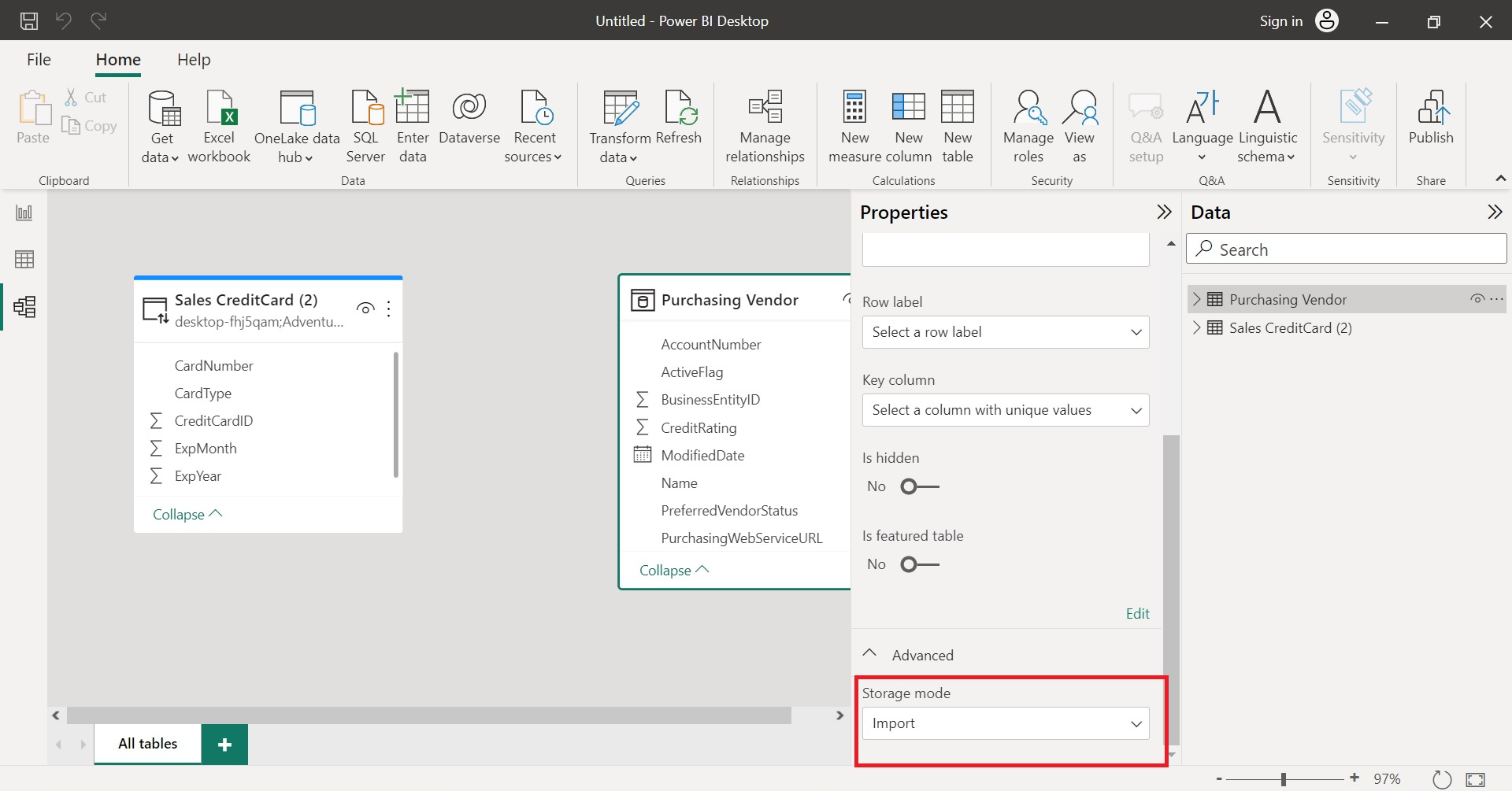1512x791 pixels.
Task: Select CardNumber field in Sales CreditCard
Action: [213, 366]
